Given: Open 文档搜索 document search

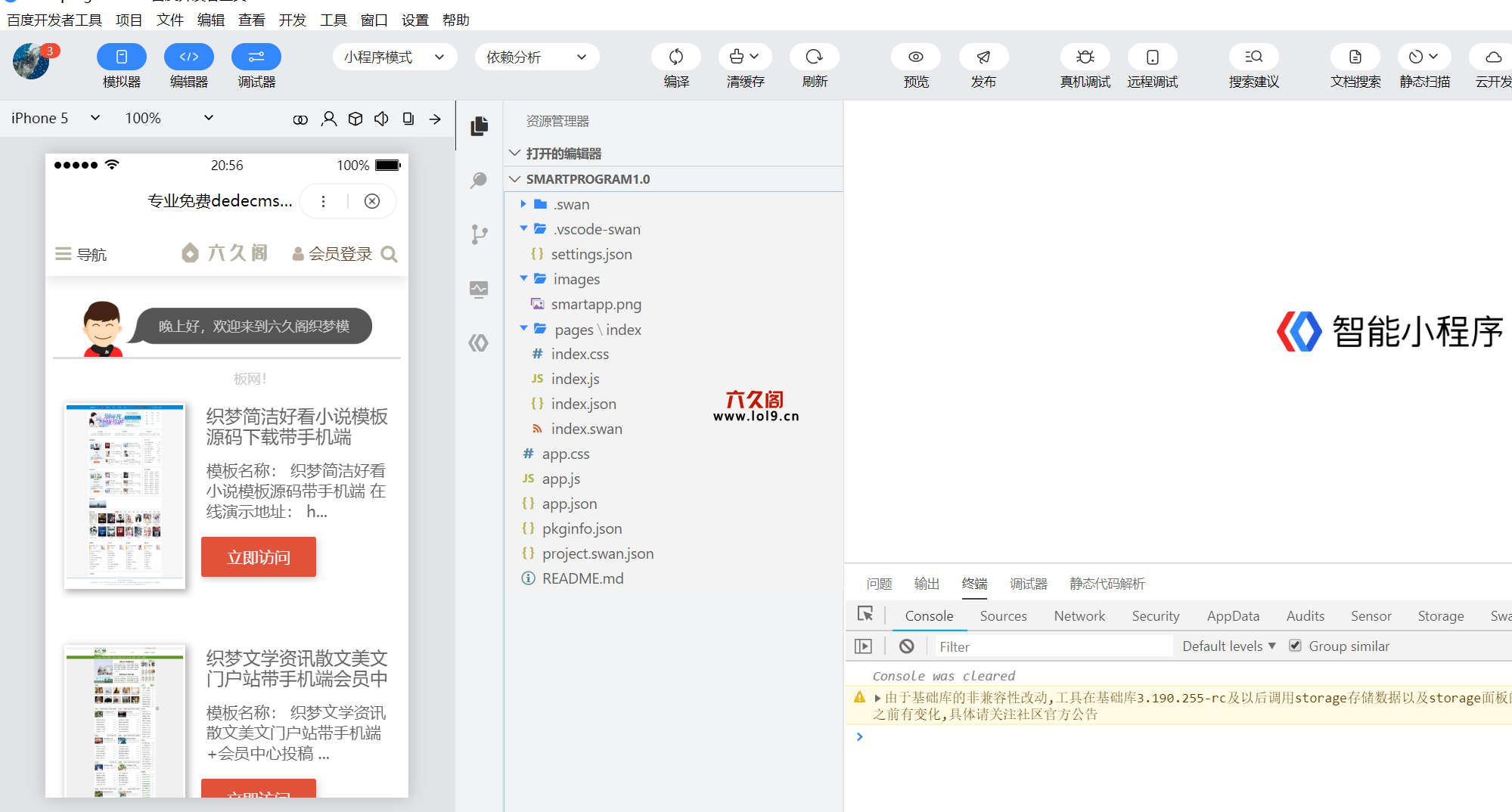Looking at the screenshot, I should click(x=1355, y=57).
